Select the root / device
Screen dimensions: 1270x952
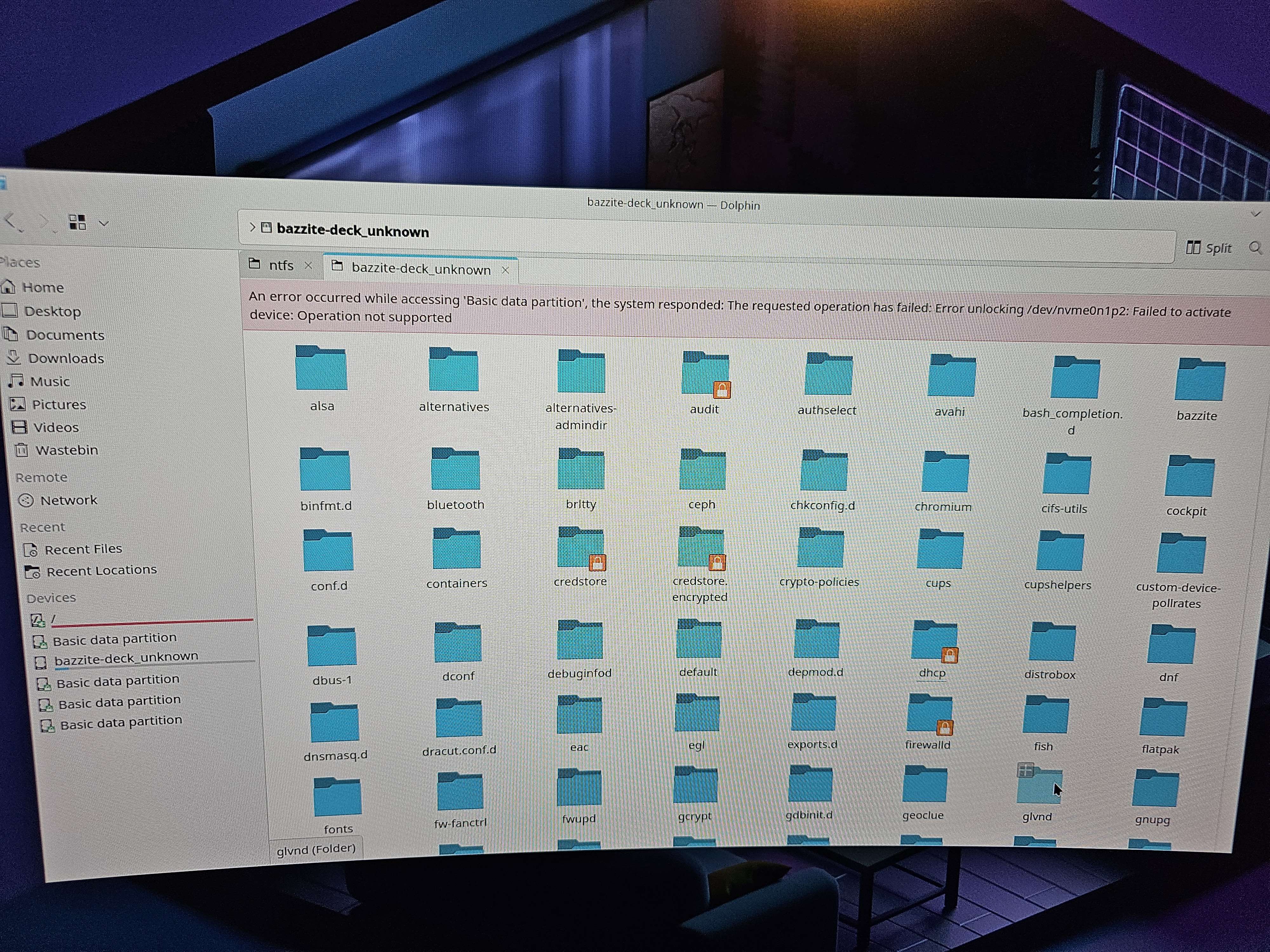(x=53, y=618)
